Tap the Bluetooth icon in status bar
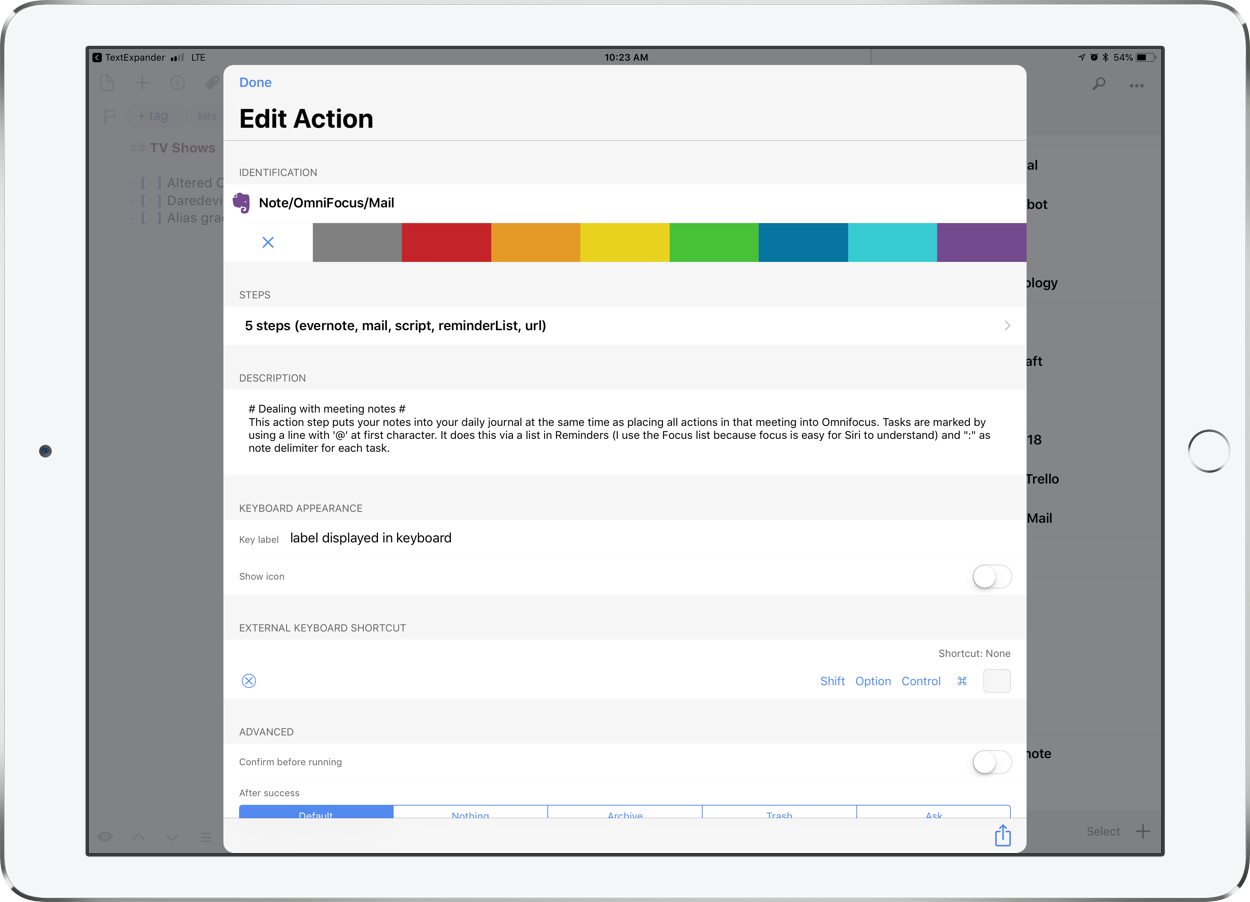1250x902 pixels. tap(1105, 58)
